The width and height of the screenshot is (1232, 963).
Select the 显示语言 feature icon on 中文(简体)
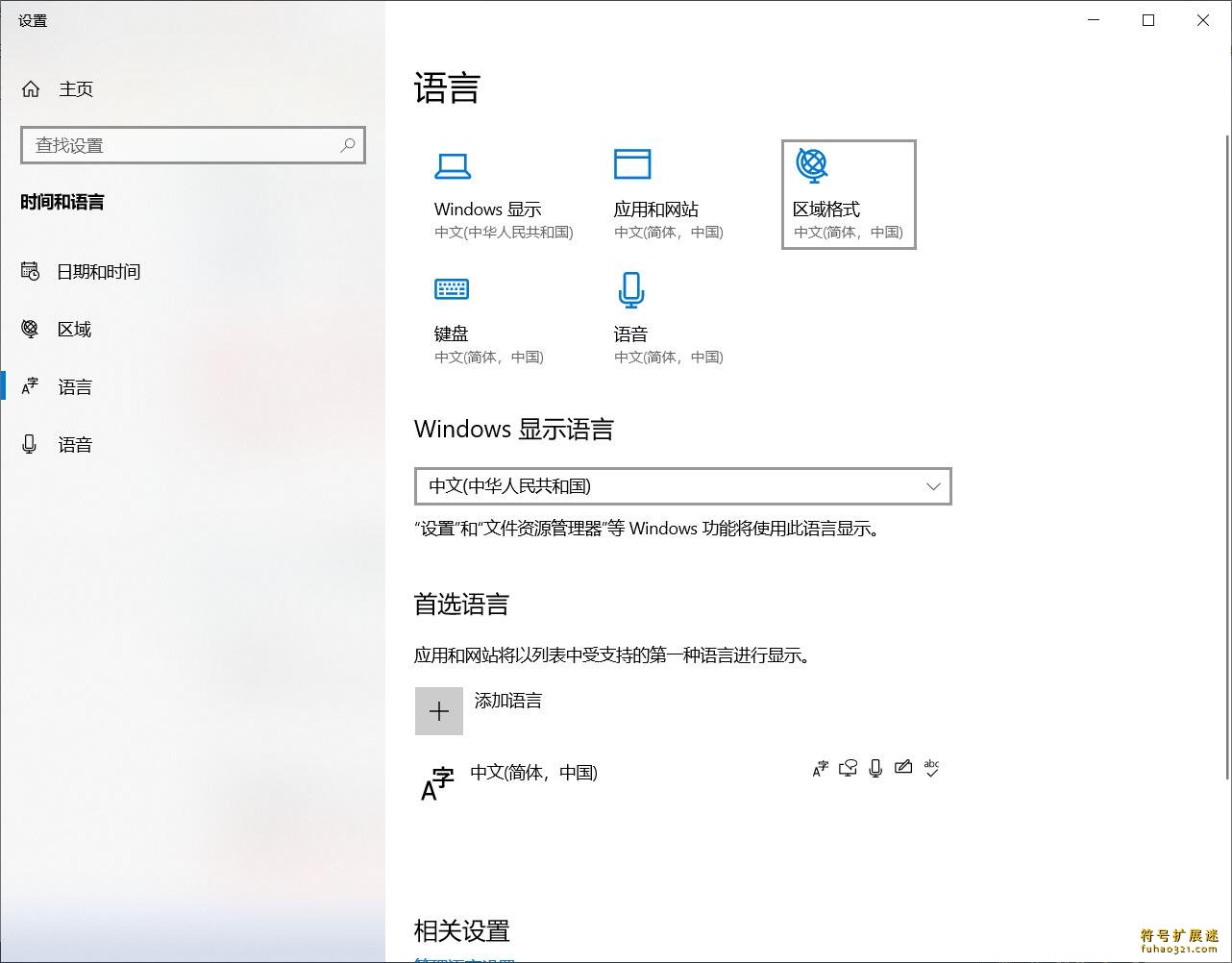coord(819,767)
